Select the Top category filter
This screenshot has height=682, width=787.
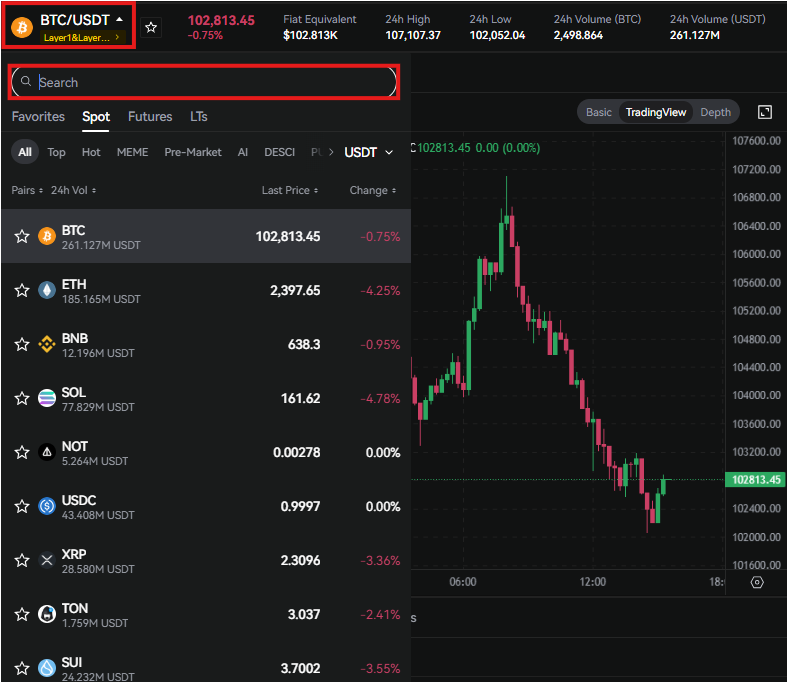[56, 152]
